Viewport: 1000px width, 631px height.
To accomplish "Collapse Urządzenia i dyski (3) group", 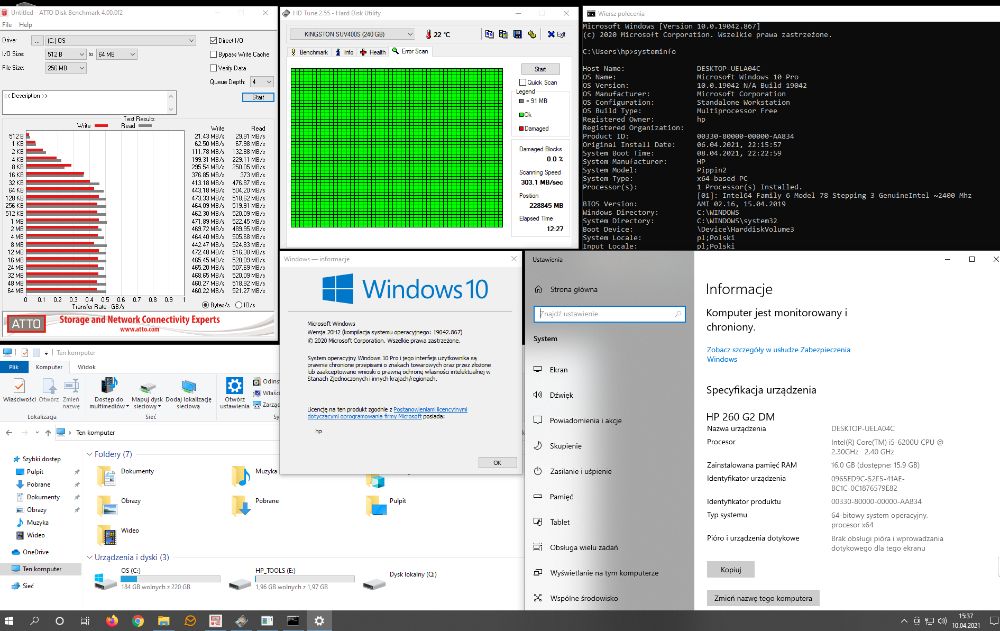I will pyautogui.click(x=89, y=557).
